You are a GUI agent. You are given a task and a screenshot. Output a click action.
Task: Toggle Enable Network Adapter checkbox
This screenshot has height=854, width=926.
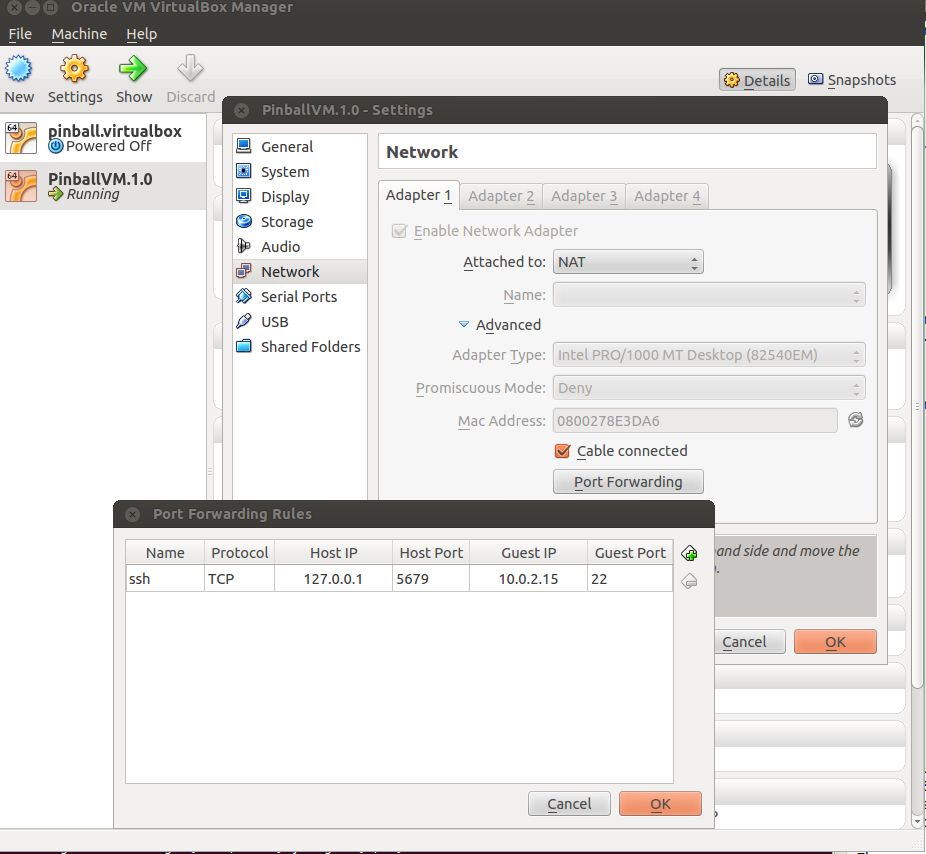coord(399,231)
